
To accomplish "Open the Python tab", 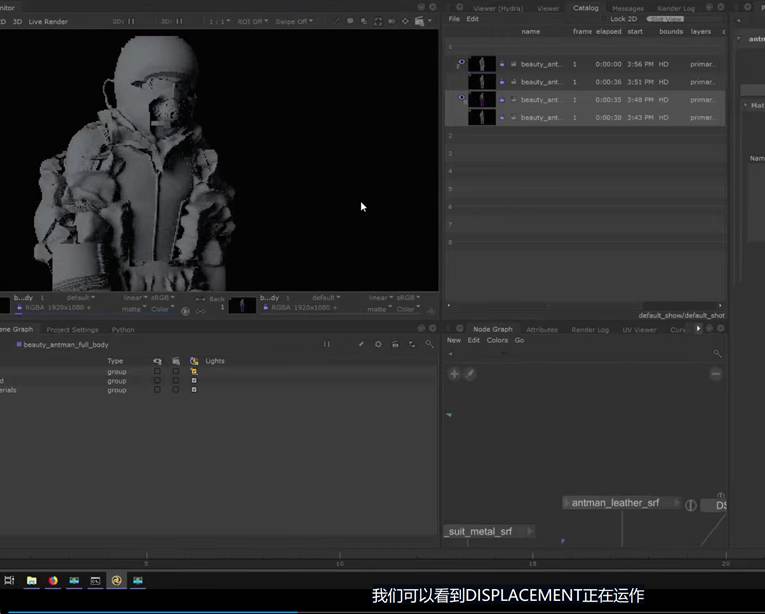I will (x=123, y=329).
